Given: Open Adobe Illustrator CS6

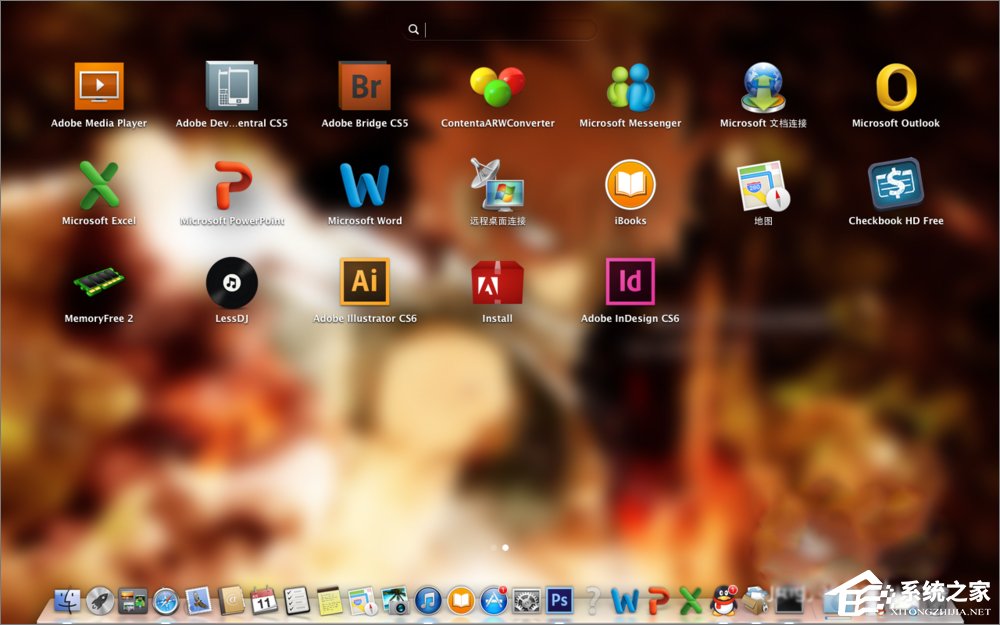Looking at the screenshot, I should point(364,281).
